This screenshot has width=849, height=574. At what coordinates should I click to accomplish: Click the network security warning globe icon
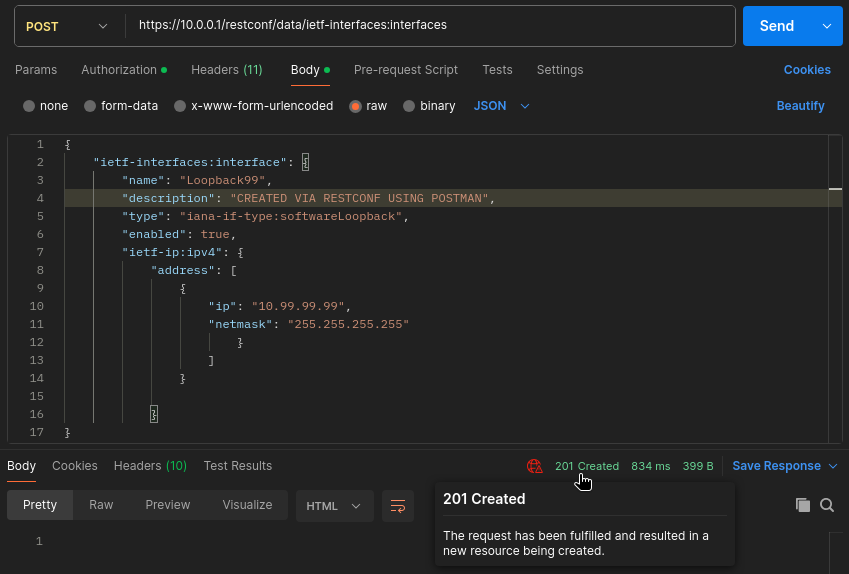click(534, 466)
